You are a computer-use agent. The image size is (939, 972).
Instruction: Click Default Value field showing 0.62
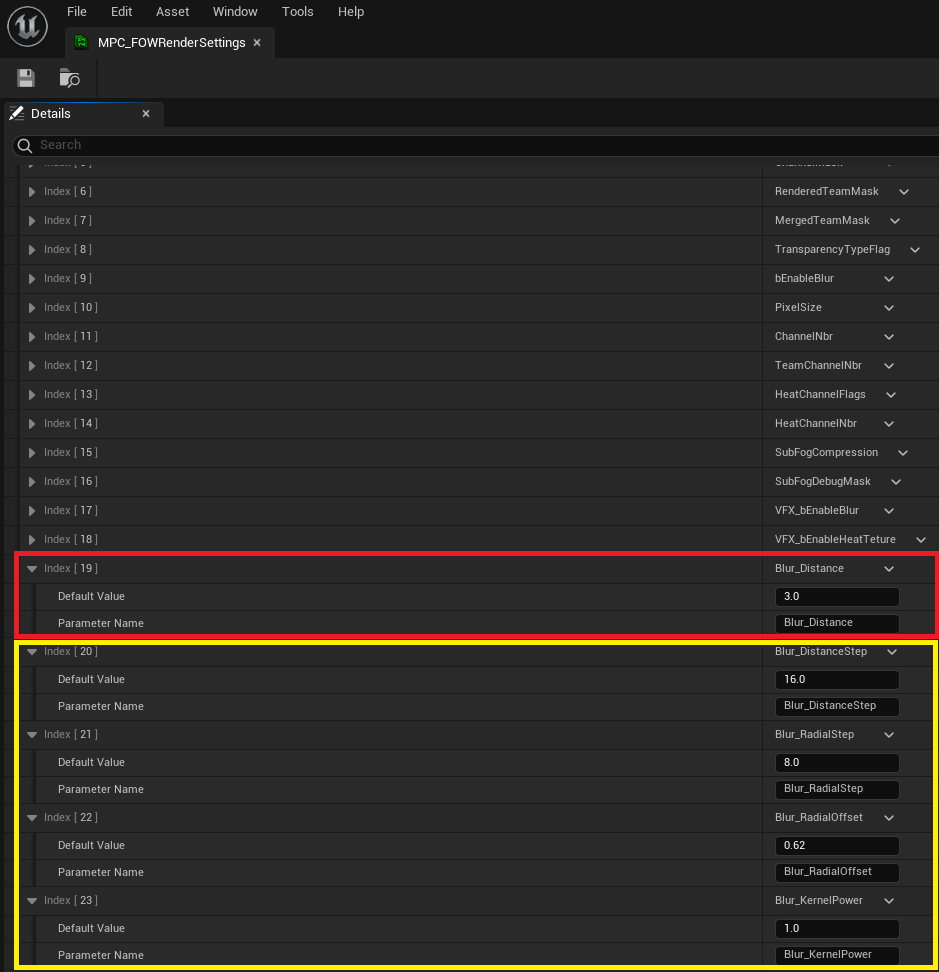pos(837,846)
